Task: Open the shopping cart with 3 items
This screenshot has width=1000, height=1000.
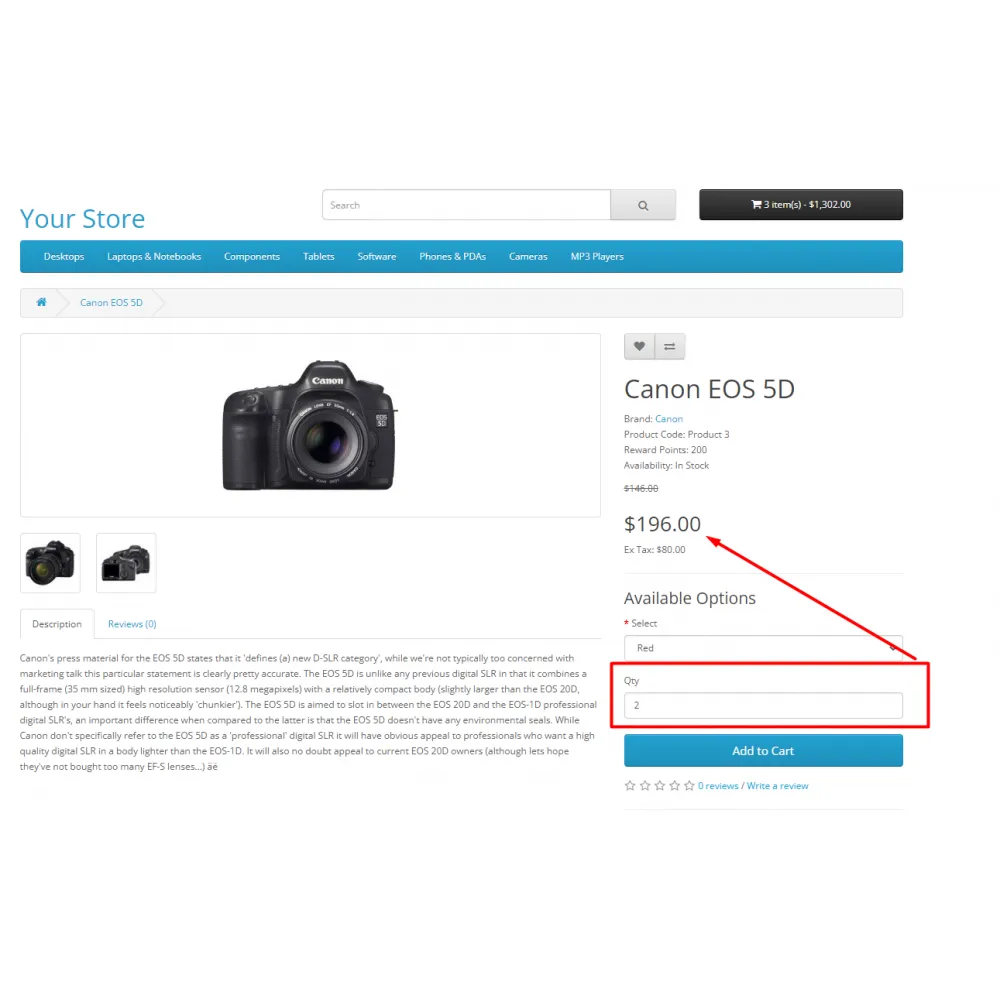Action: (801, 205)
